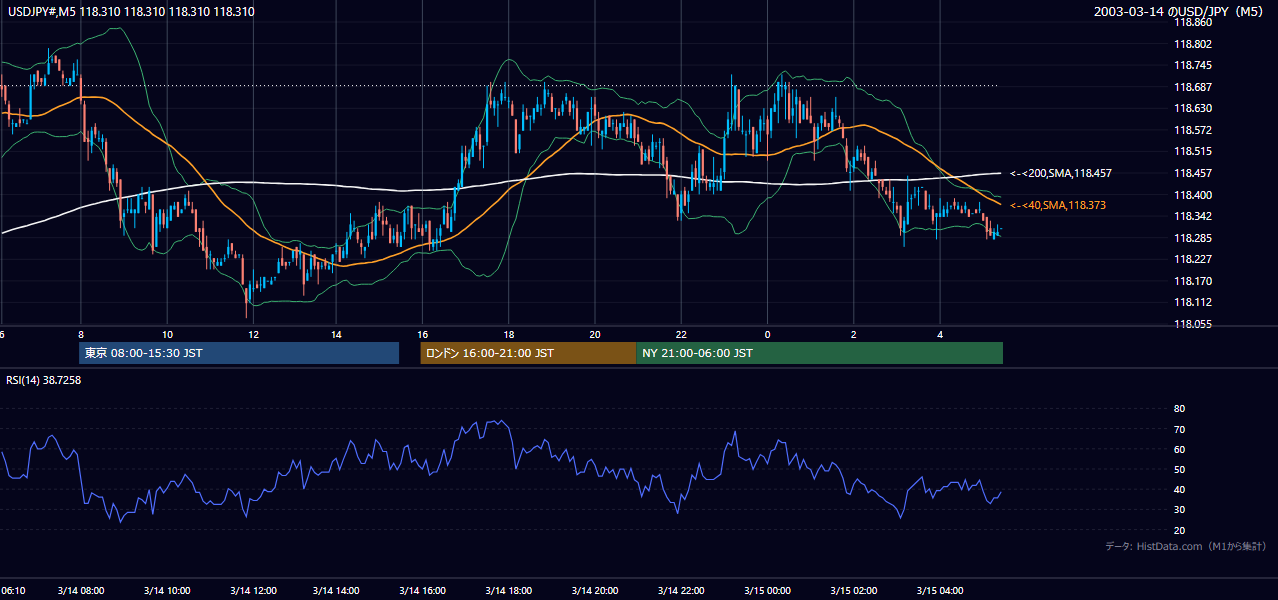Click price axis value 118.515
1278x600 pixels.
tap(1191, 152)
